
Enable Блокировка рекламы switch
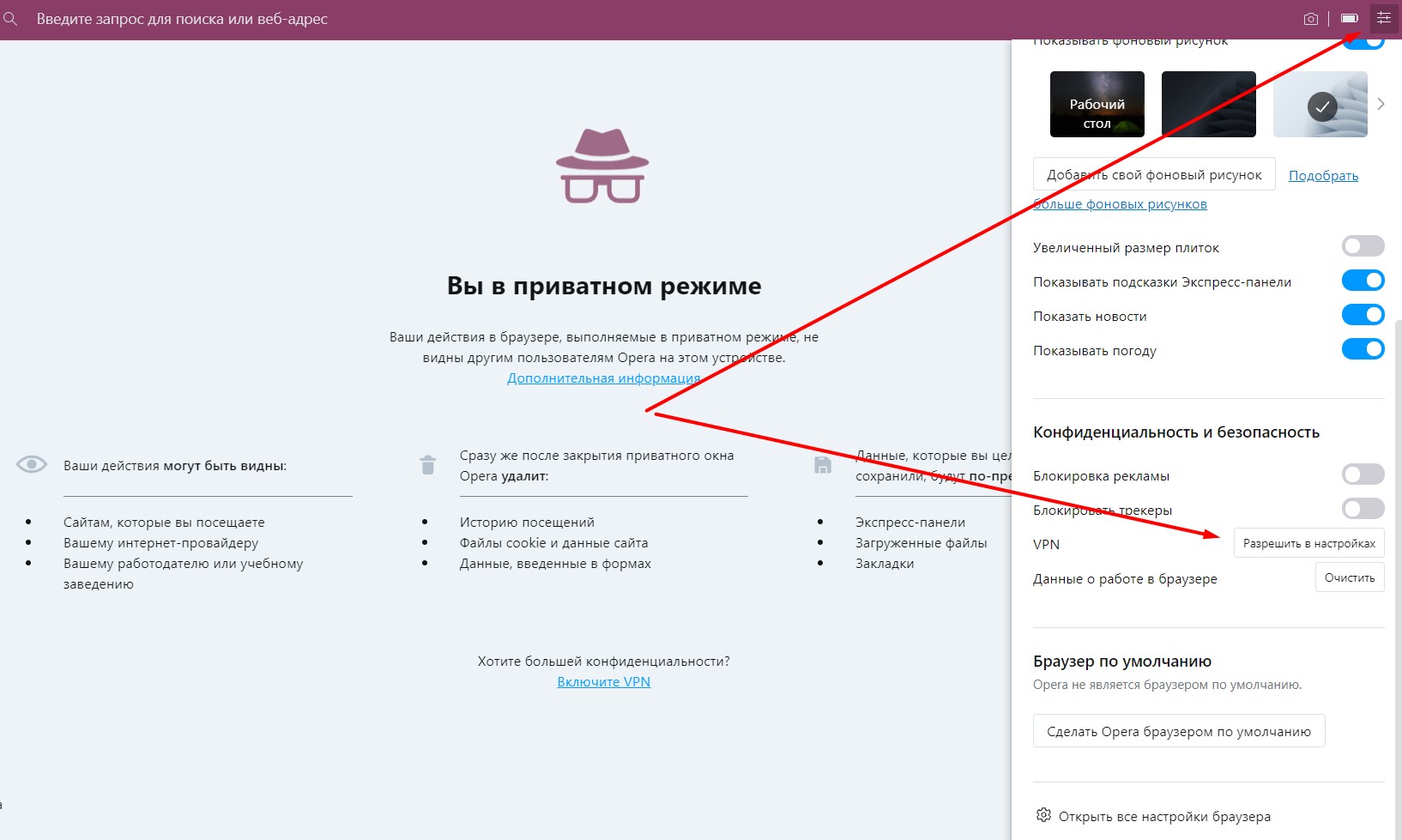pos(1363,474)
